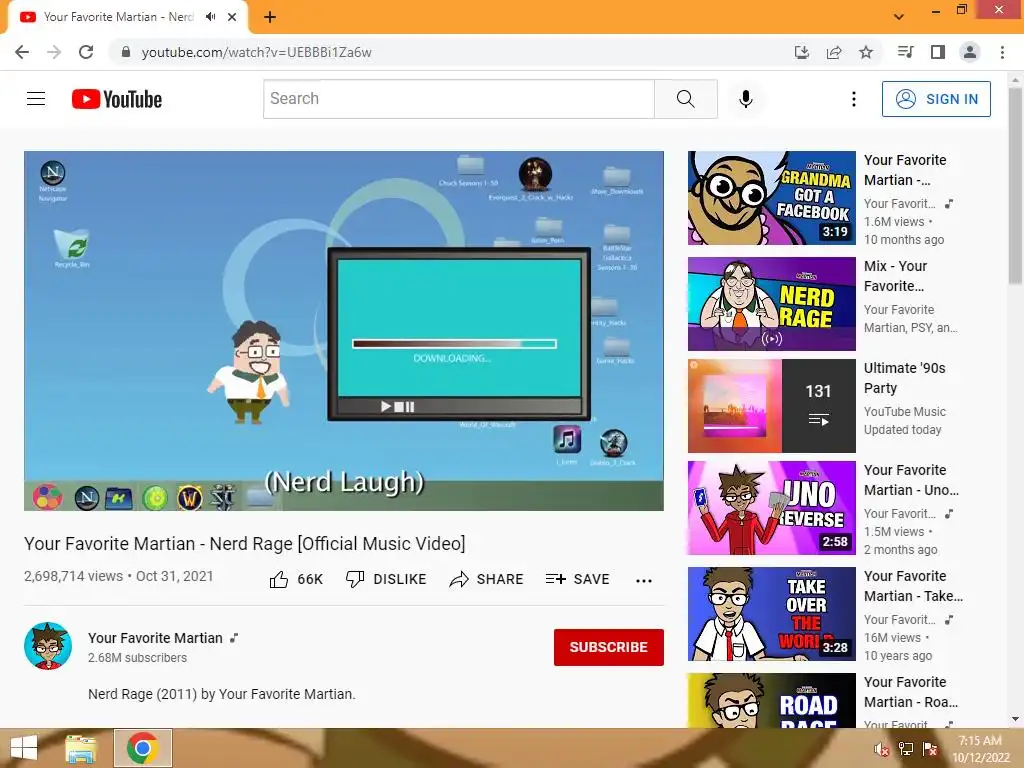The image size is (1024, 768).
Task: Toggle Chrome side panel icon
Action: click(938, 52)
